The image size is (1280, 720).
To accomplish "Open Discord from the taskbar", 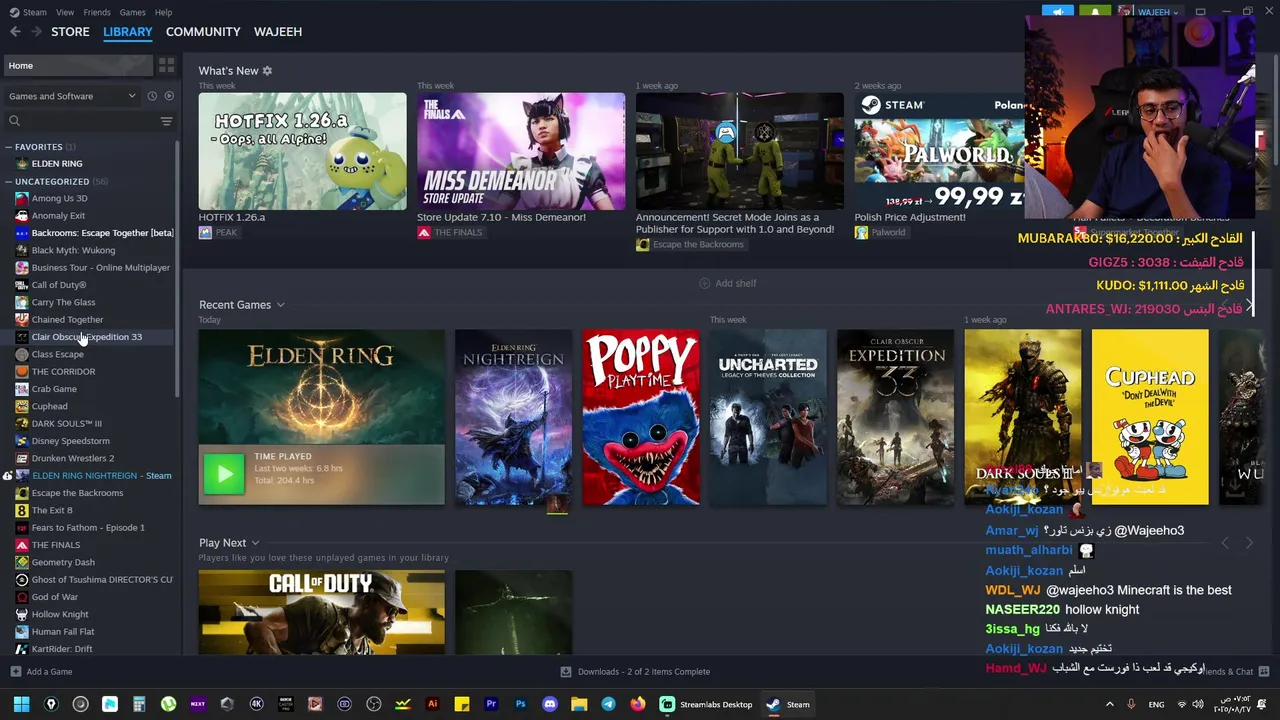I will click(x=549, y=704).
